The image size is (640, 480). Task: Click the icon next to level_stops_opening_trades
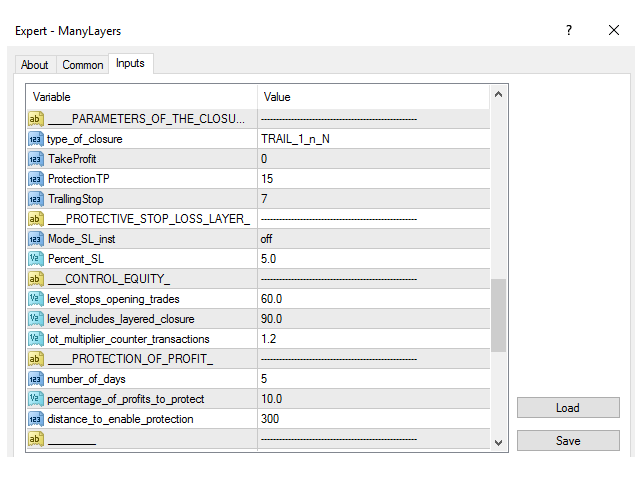tap(36, 299)
